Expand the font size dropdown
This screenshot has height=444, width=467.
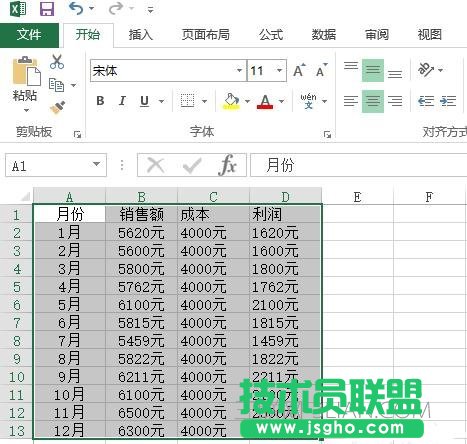279,70
